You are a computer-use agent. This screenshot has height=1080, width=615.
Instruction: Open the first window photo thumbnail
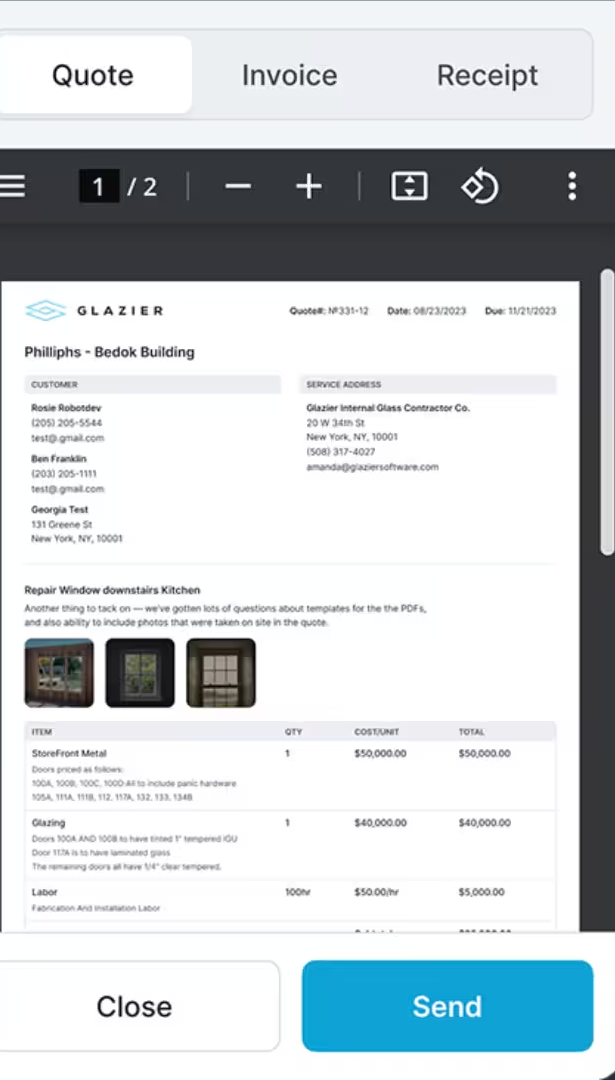tap(59, 673)
